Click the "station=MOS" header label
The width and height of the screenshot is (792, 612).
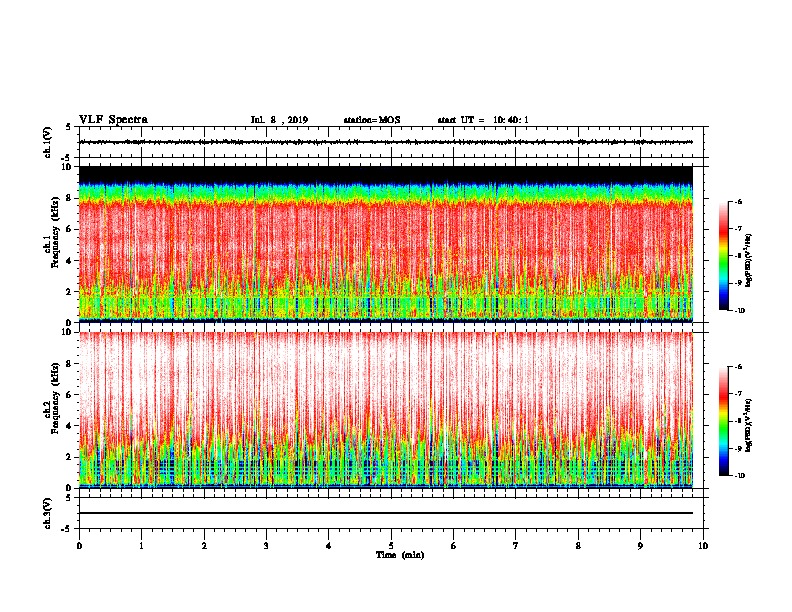(x=372, y=120)
